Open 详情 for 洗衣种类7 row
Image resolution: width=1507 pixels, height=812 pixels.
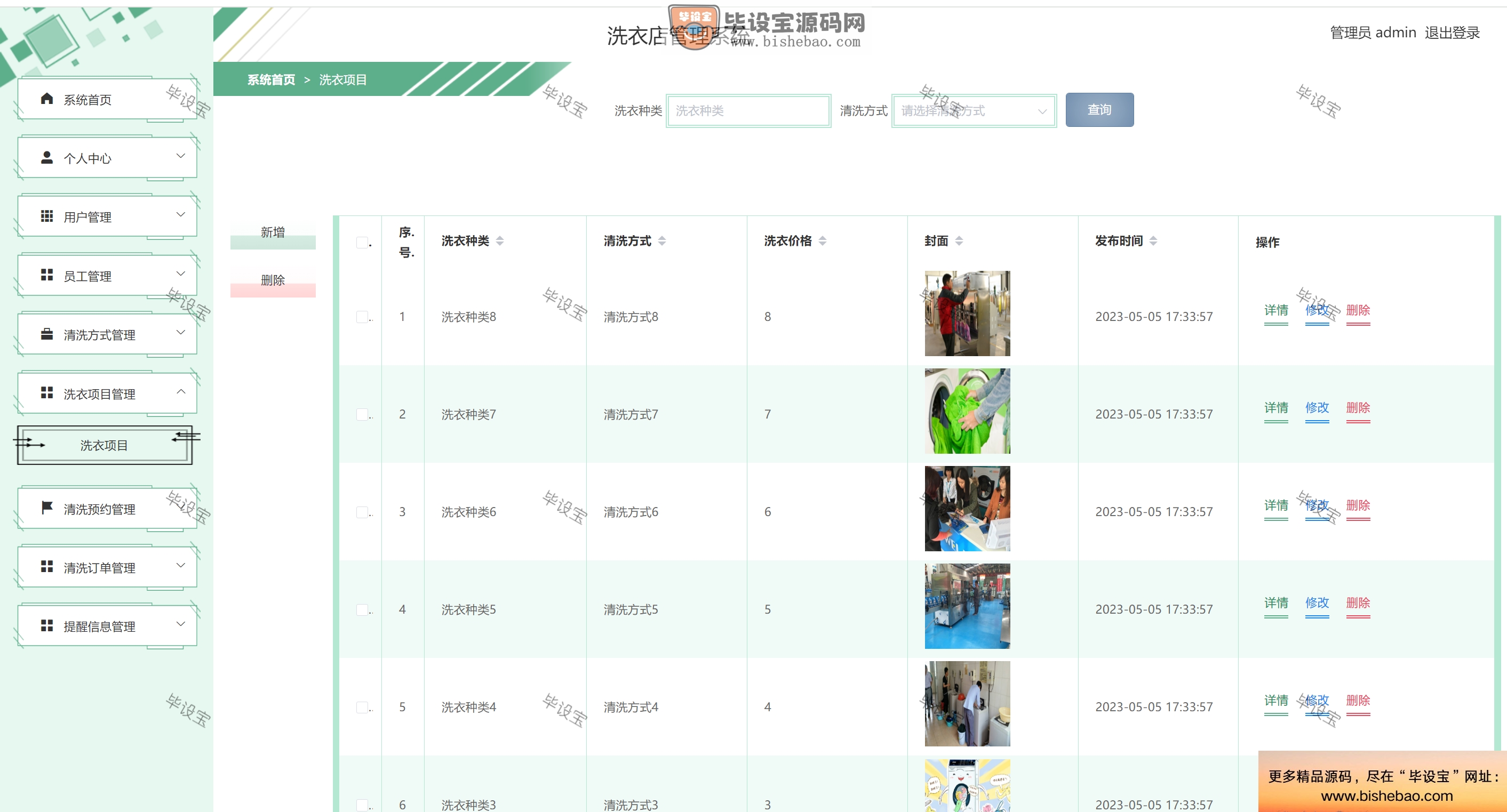tap(1276, 408)
